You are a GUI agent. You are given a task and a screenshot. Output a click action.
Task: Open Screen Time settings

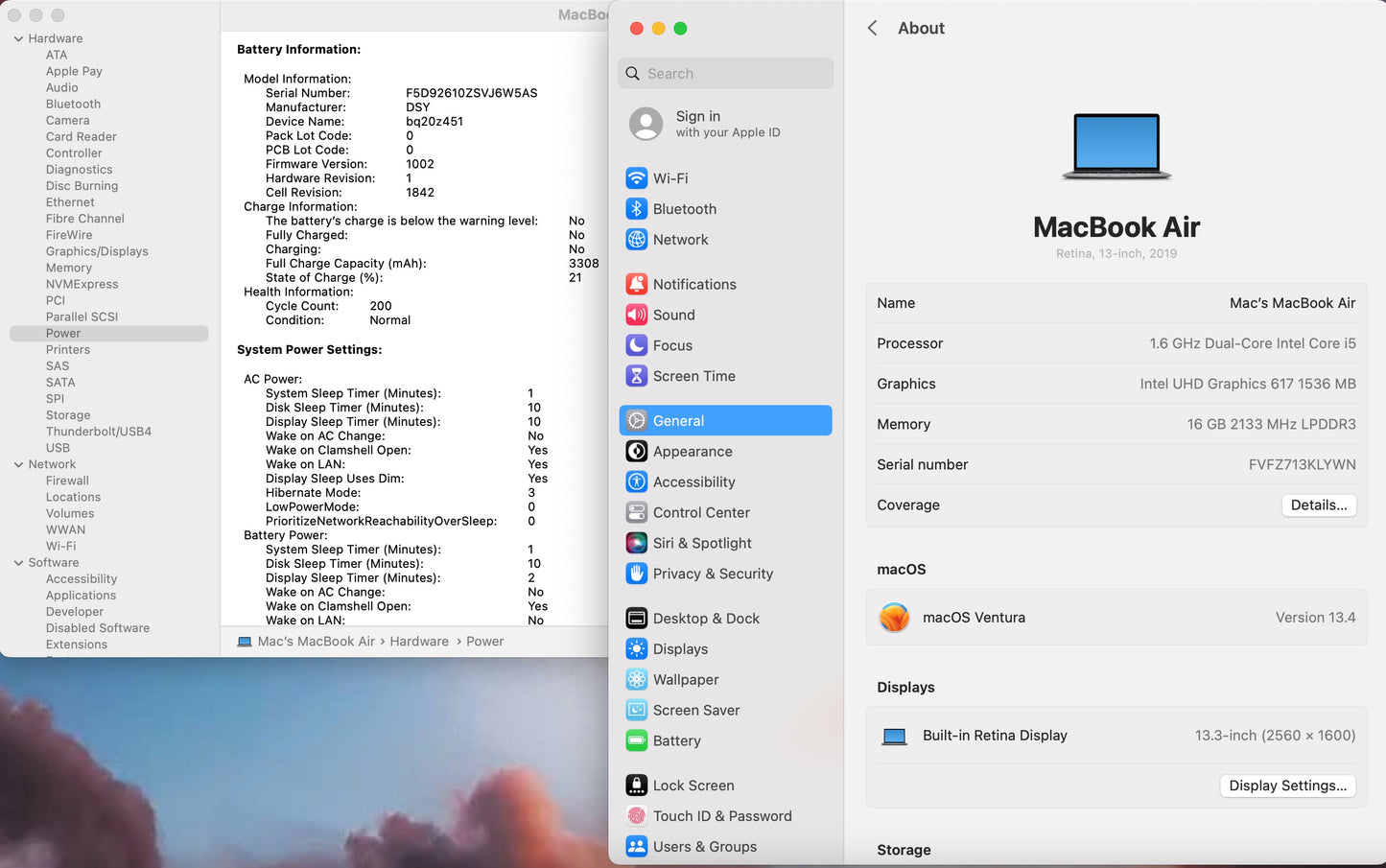coord(693,376)
